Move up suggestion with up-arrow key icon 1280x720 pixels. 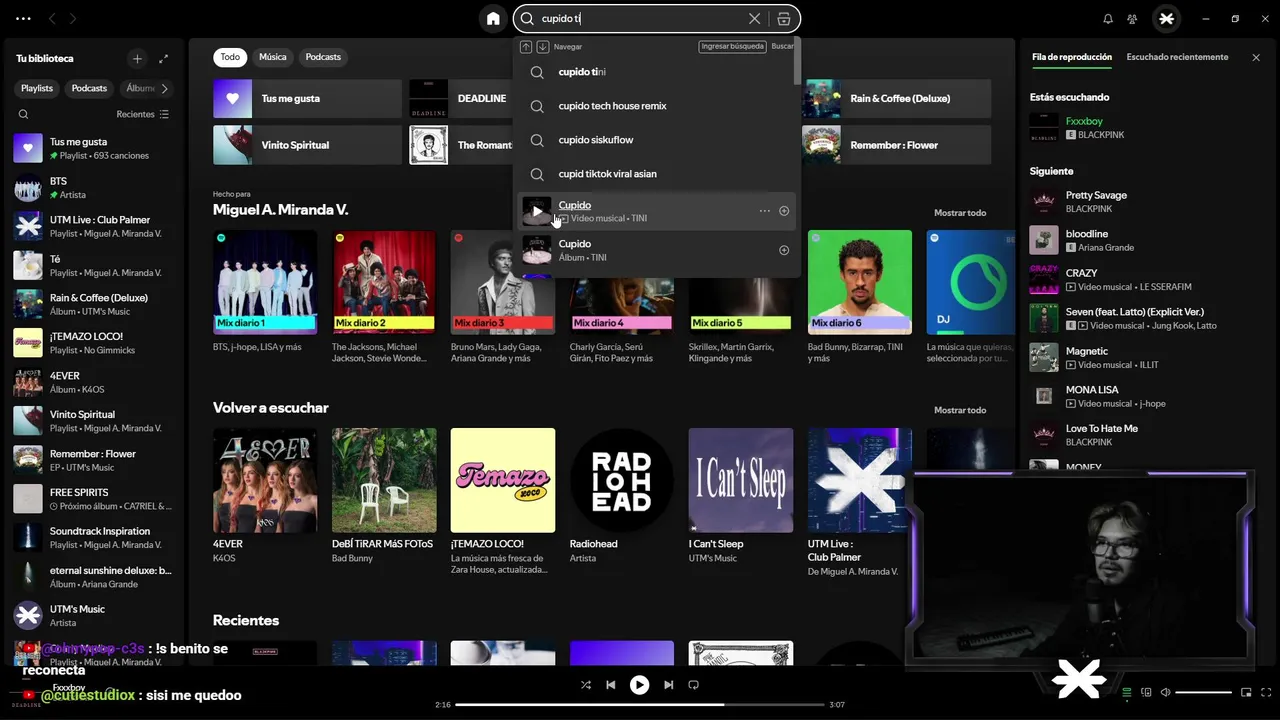tap(526, 47)
